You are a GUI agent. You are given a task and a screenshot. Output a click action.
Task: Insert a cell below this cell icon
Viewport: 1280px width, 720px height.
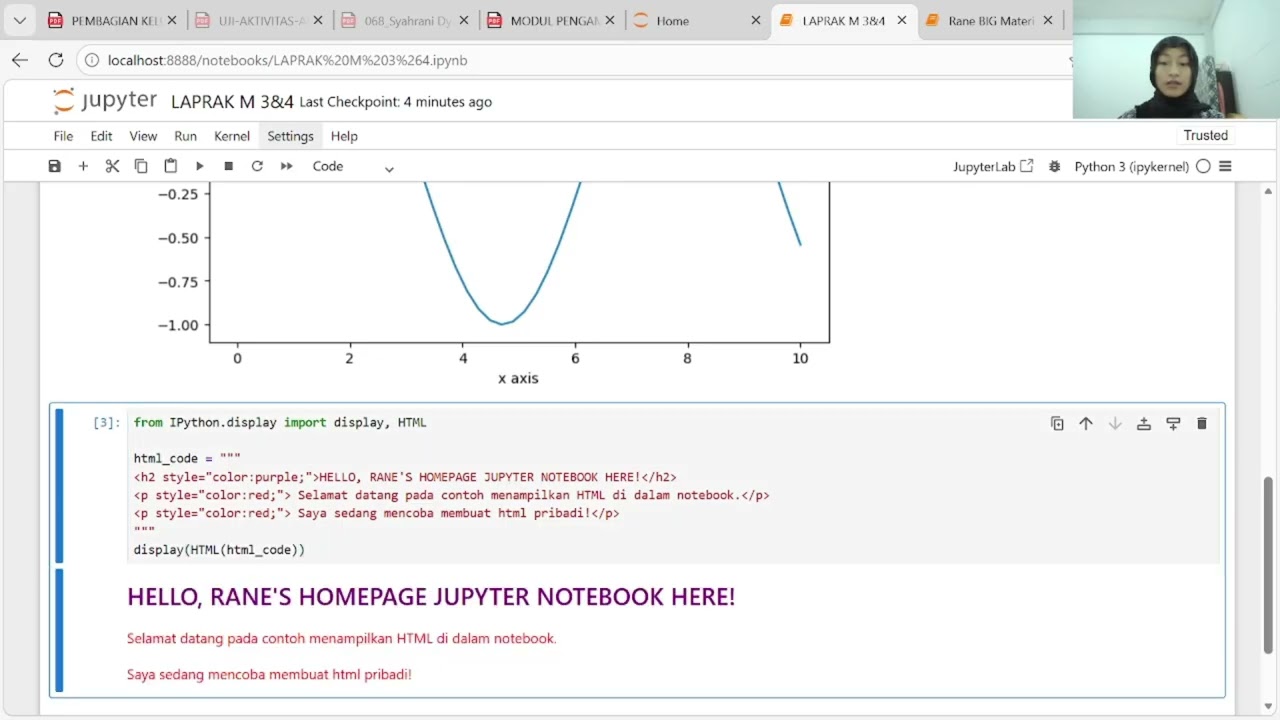[x=1173, y=424]
